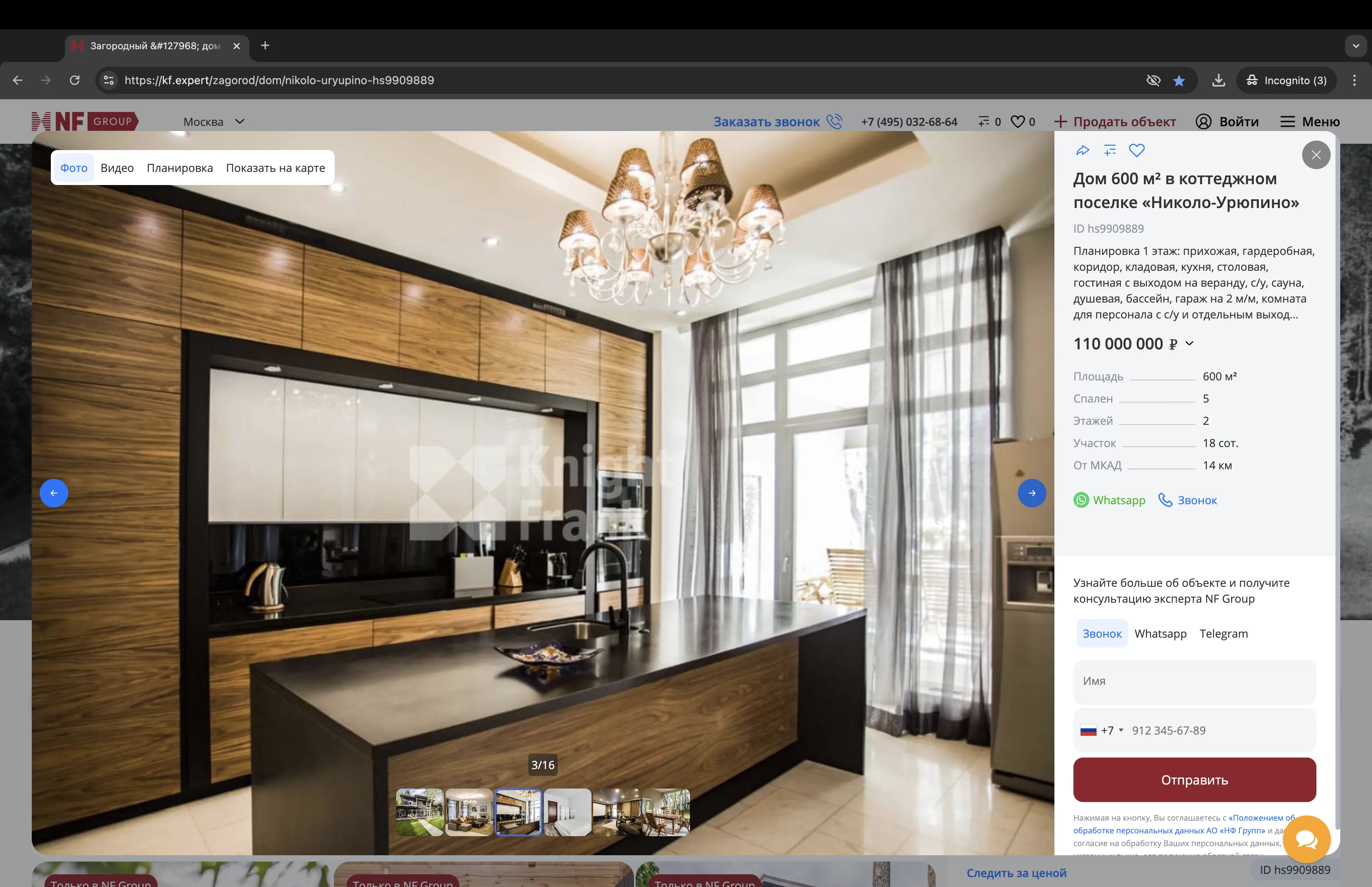This screenshot has width=1372, height=887.
Task: Go to previous photo with left arrow
Action: (x=54, y=493)
